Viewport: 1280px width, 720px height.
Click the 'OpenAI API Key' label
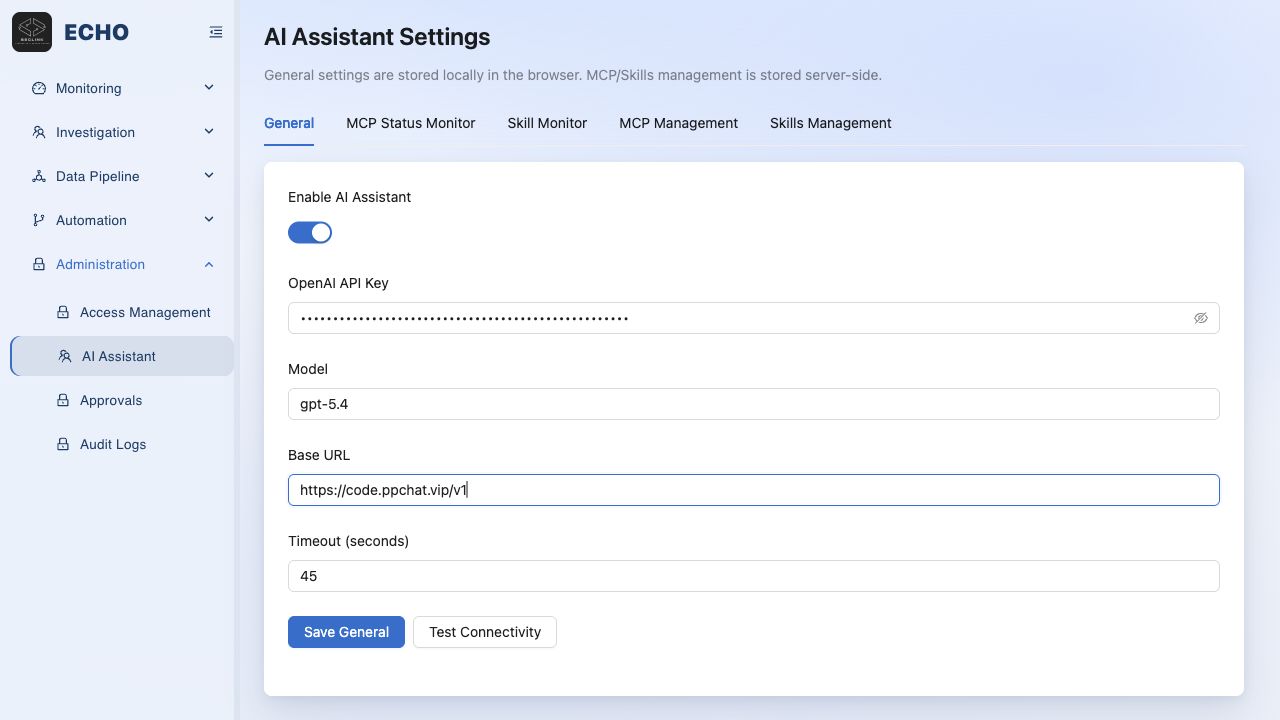coord(338,283)
